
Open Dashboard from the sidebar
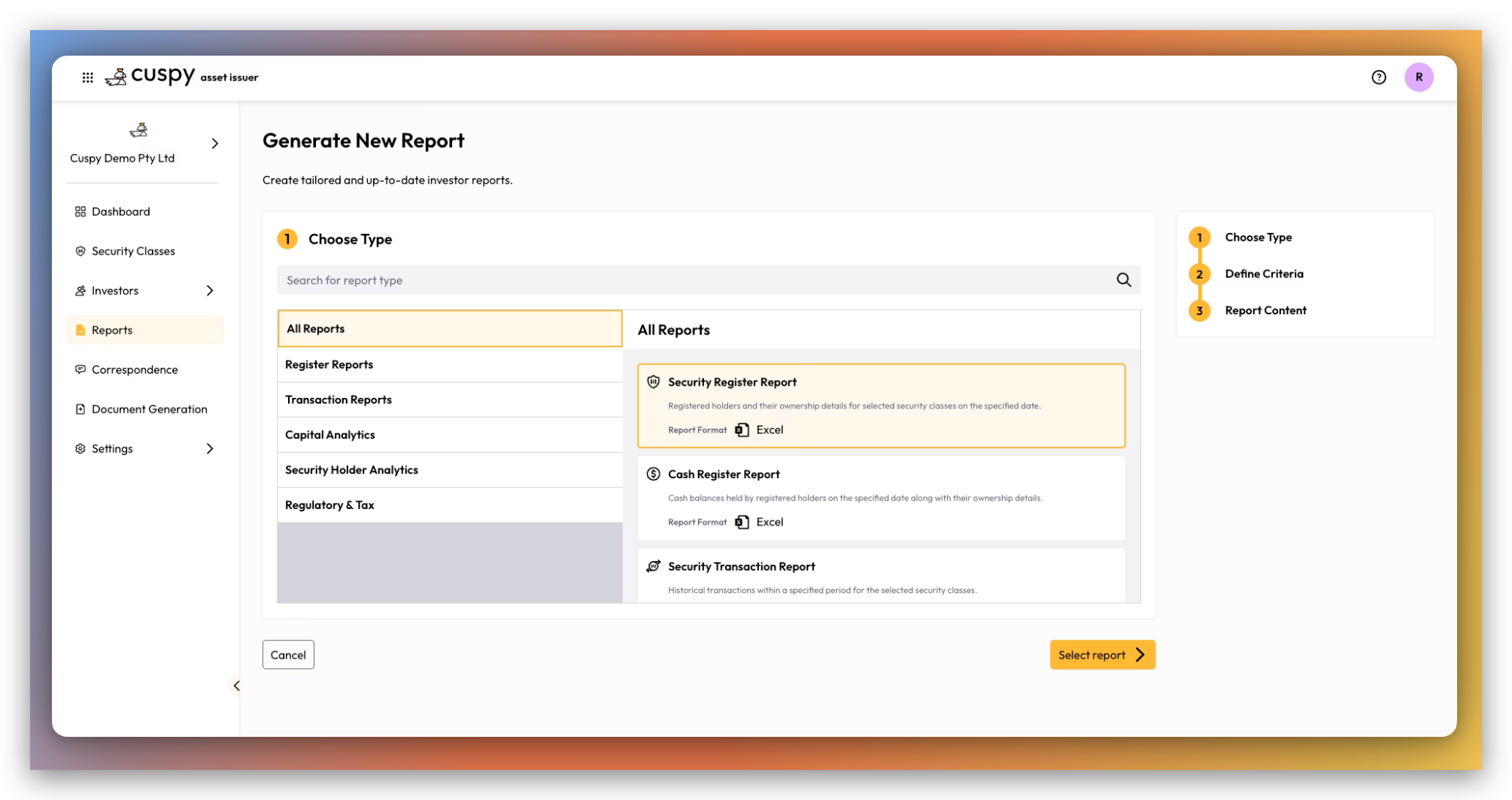[x=145, y=212]
